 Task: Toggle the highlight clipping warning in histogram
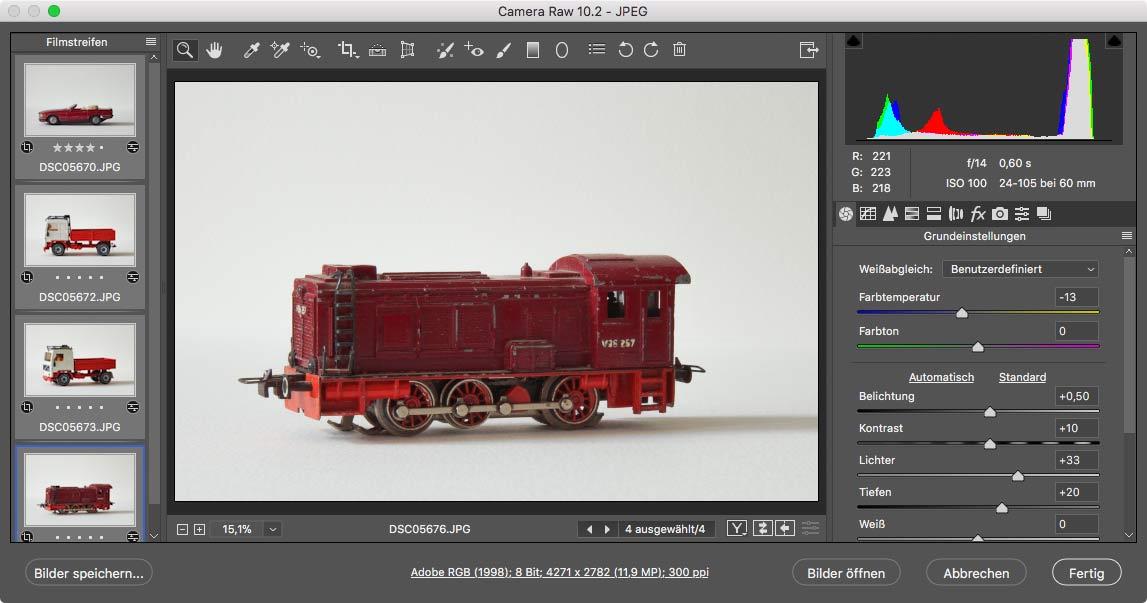click(x=1113, y=41)
